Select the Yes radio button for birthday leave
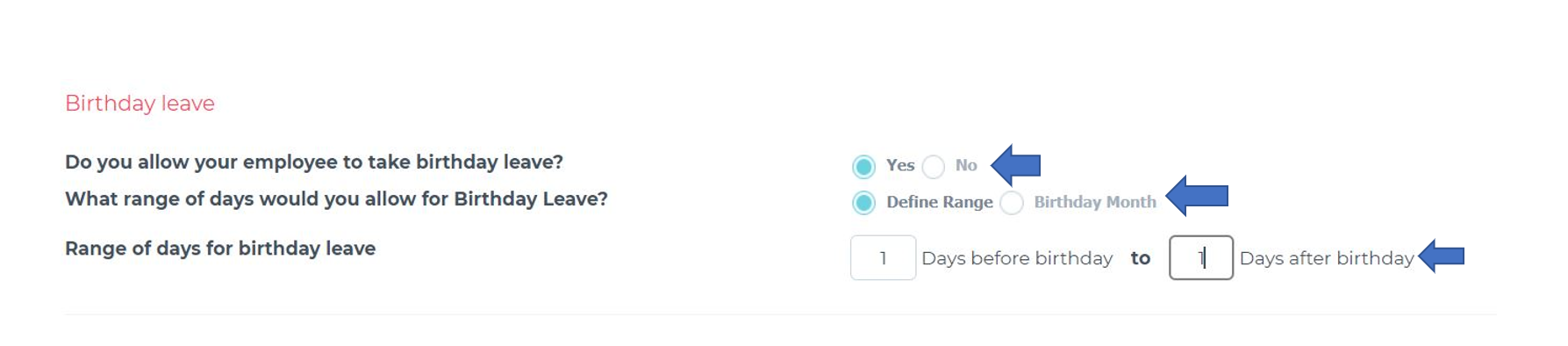1568x346 pixels. click(863, 166)
